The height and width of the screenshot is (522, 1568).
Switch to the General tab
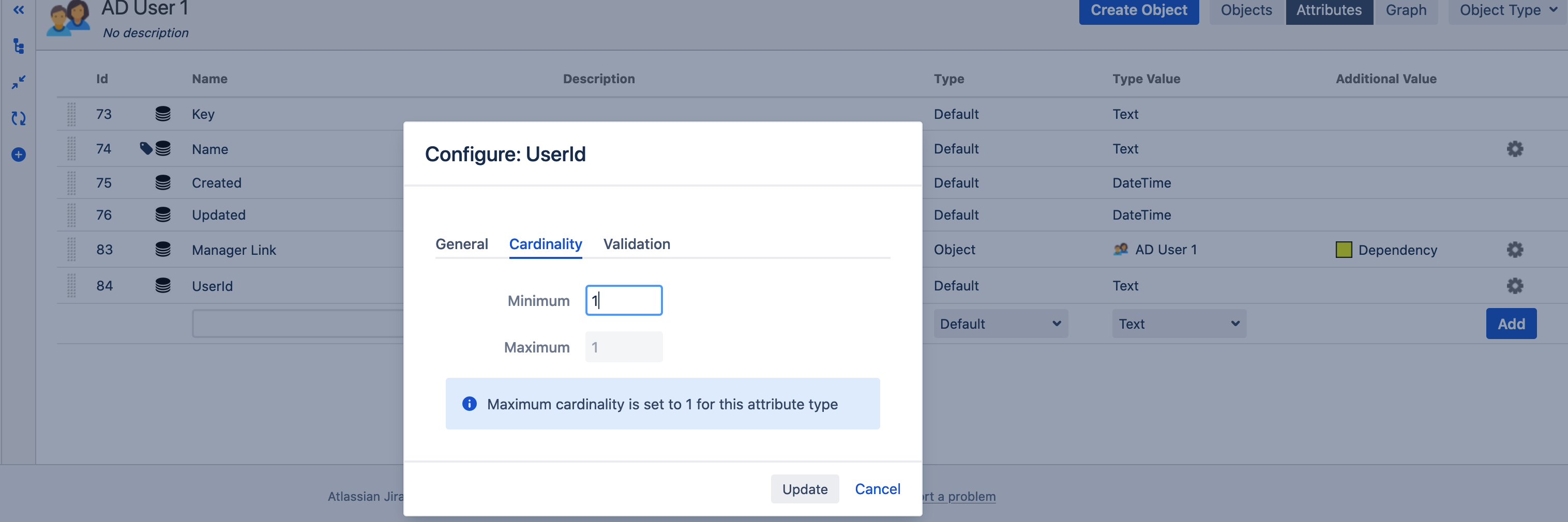click(461, 244)
